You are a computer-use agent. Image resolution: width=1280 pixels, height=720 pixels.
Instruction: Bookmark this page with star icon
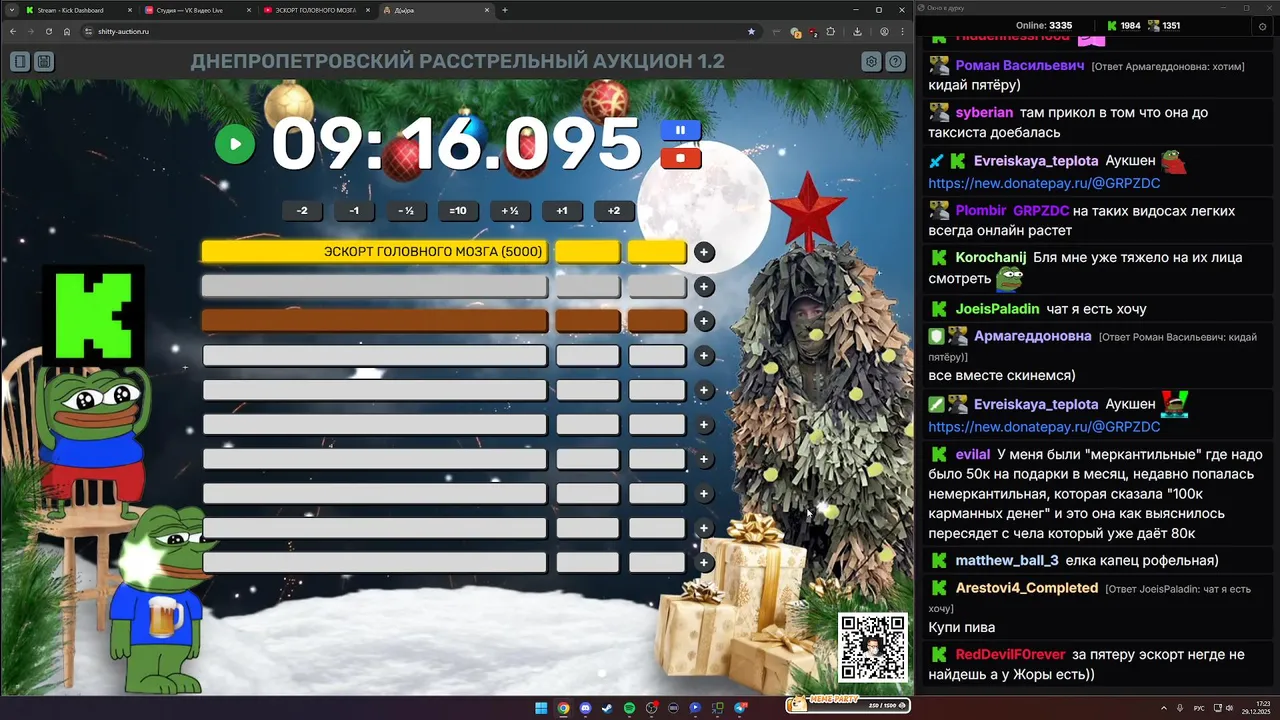point(751,31)
